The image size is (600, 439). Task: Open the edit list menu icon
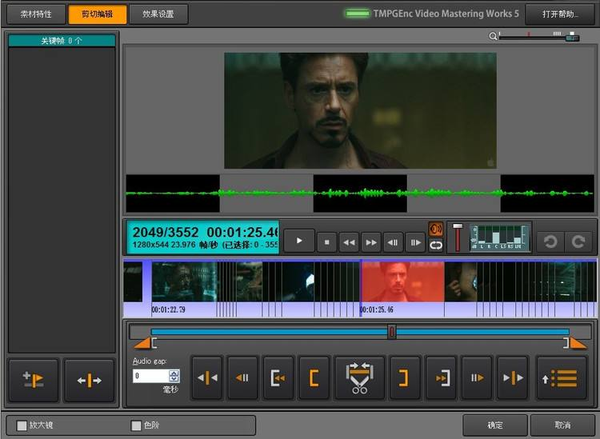coord(561,378)
